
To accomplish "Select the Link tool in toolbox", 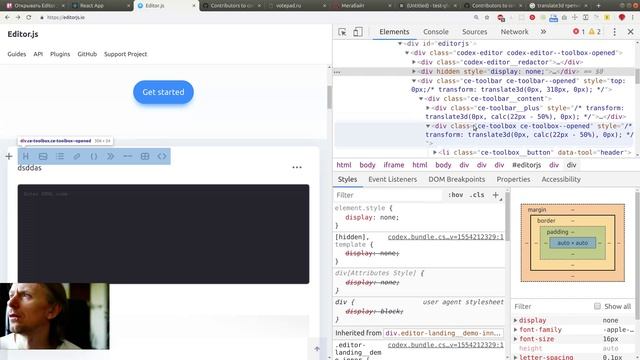I will 77,156.
